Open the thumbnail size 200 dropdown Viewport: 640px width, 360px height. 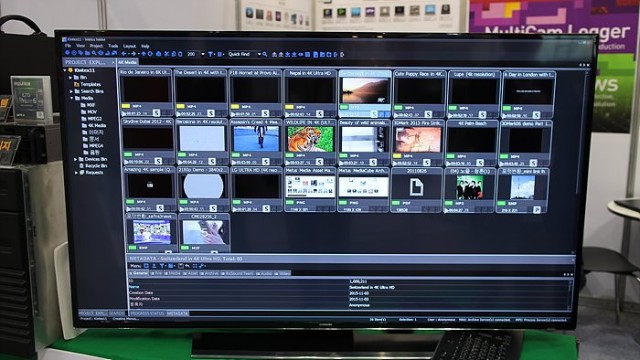coord(203,54)
